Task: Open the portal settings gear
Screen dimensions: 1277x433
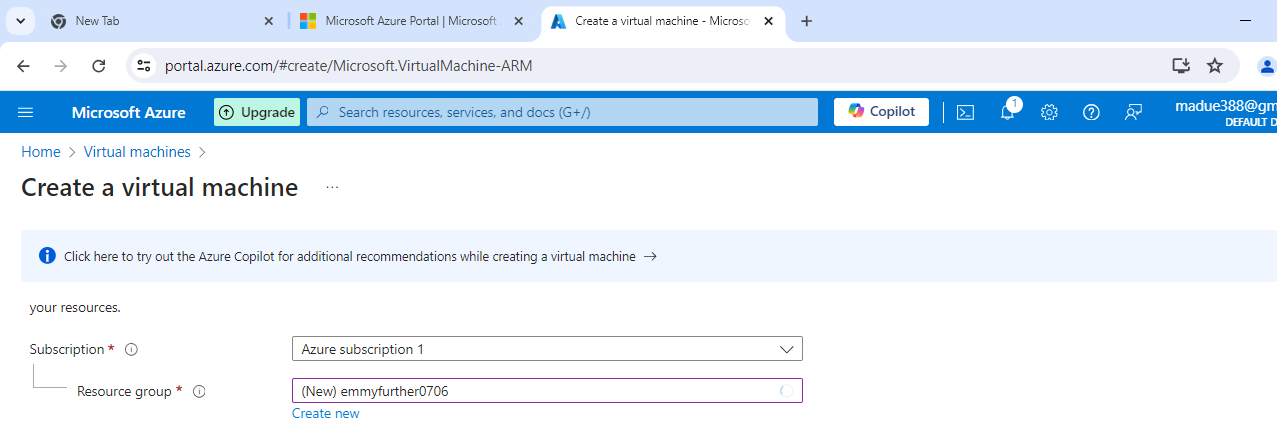Action: [x=1049, y=112]
